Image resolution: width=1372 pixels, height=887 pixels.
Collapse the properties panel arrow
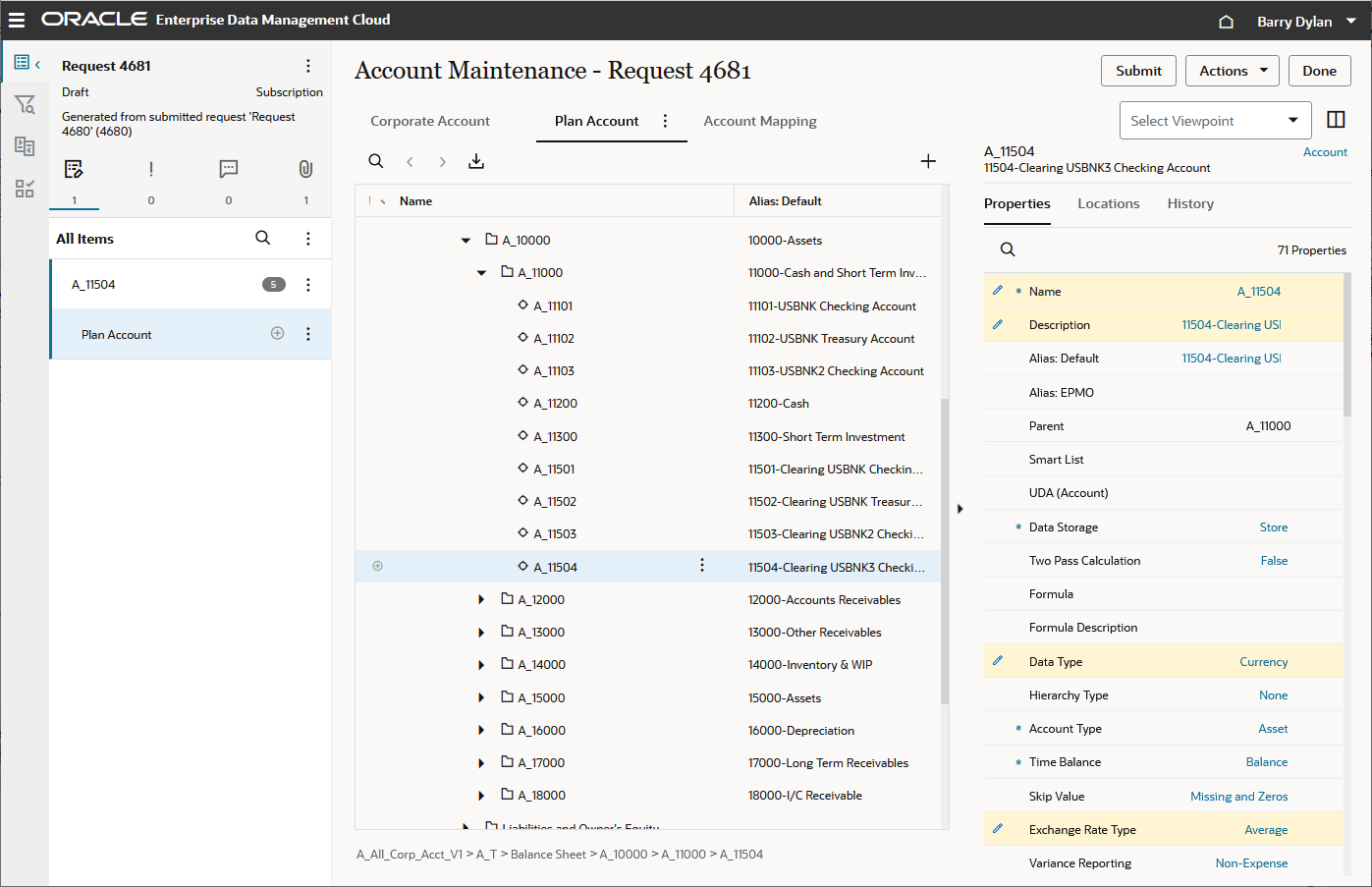[960, 509]
